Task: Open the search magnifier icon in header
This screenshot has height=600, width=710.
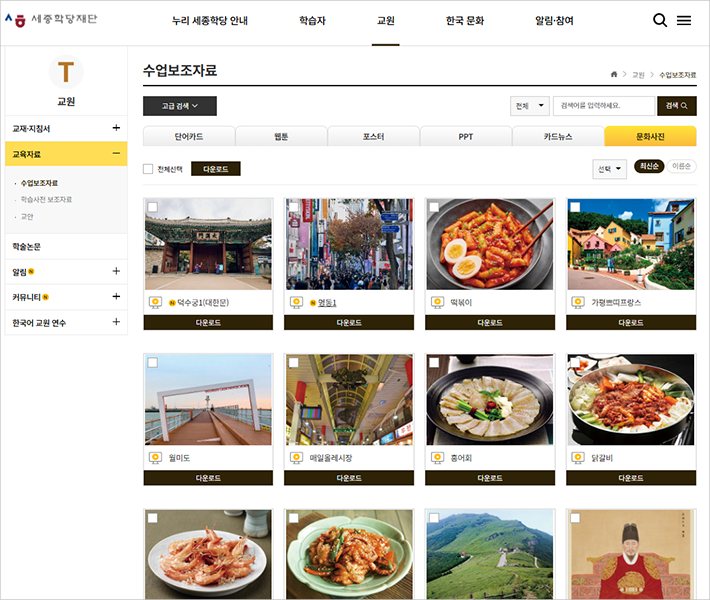Action: [659, 20]
